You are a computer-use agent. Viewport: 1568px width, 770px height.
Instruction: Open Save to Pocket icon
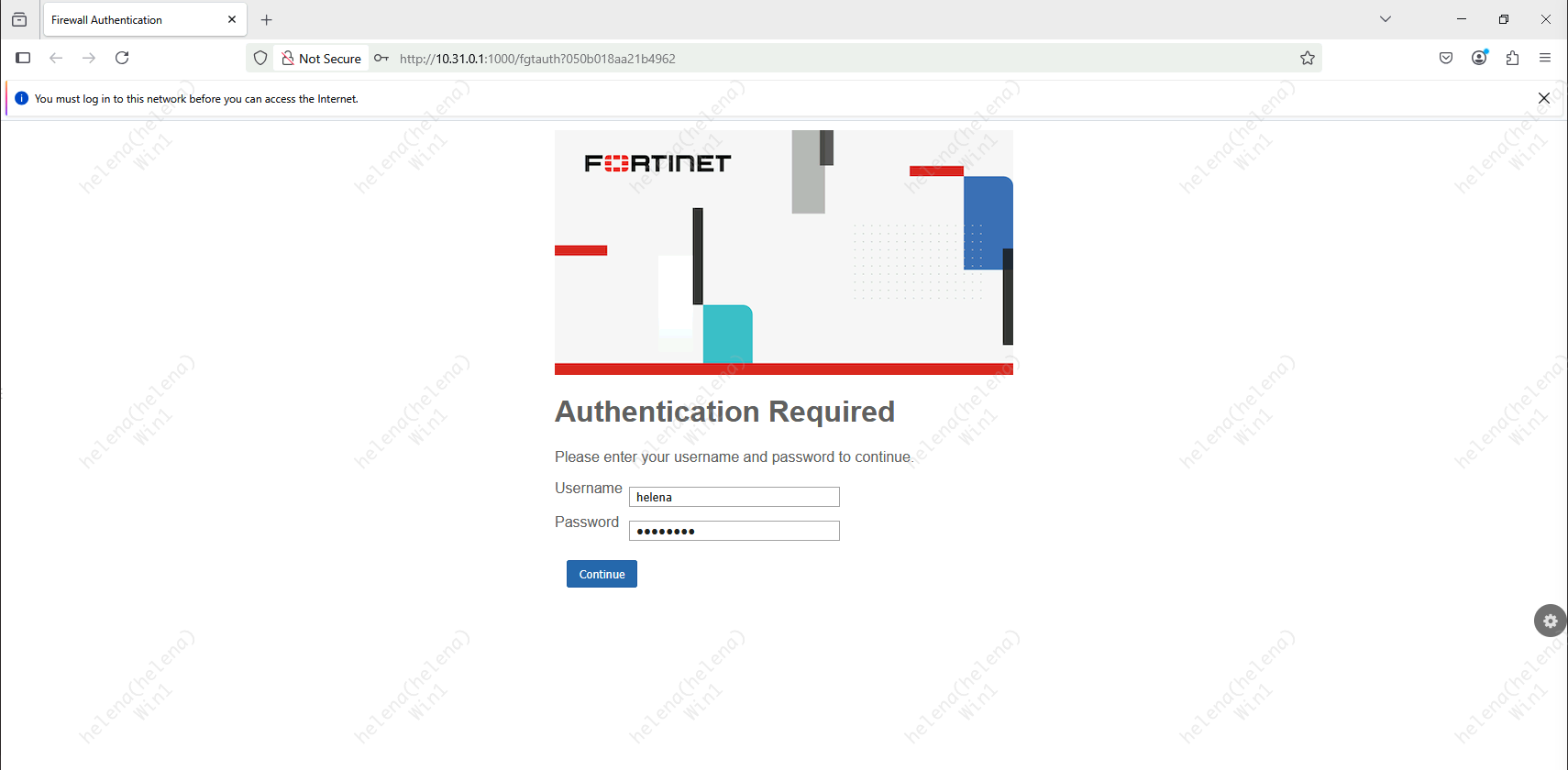[x=1446, y=58]
